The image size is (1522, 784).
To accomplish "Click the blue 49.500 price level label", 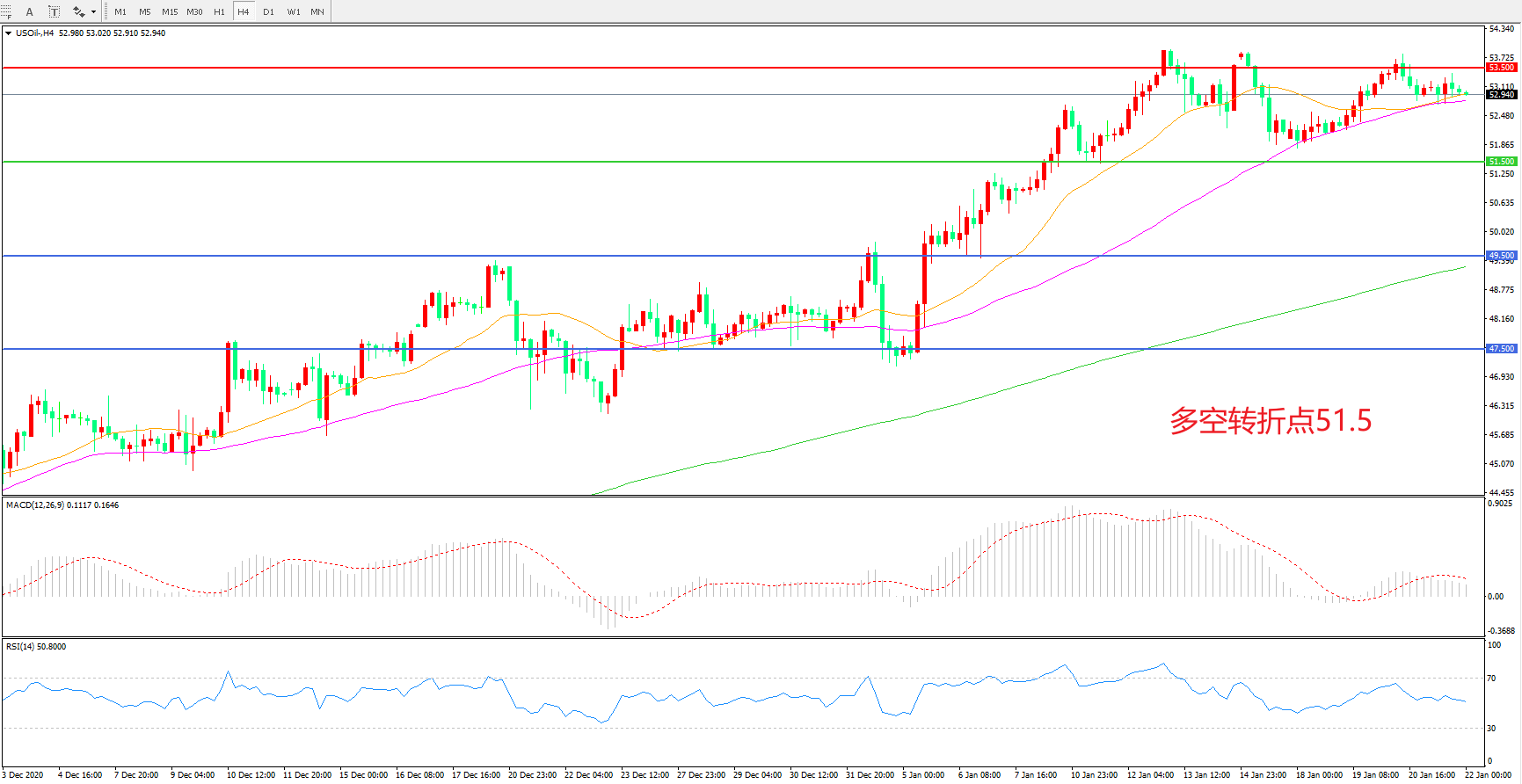I will click(1501, 256).
